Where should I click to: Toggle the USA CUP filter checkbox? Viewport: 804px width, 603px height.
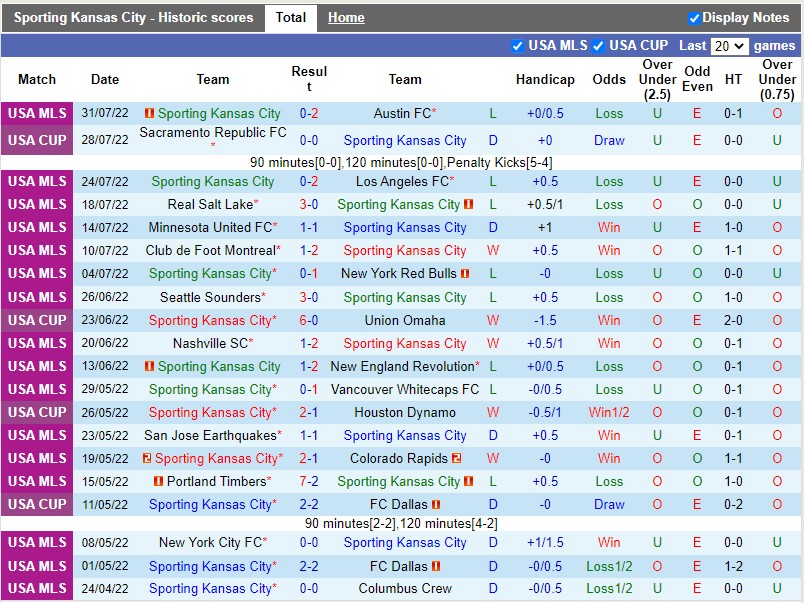[598, 45]
